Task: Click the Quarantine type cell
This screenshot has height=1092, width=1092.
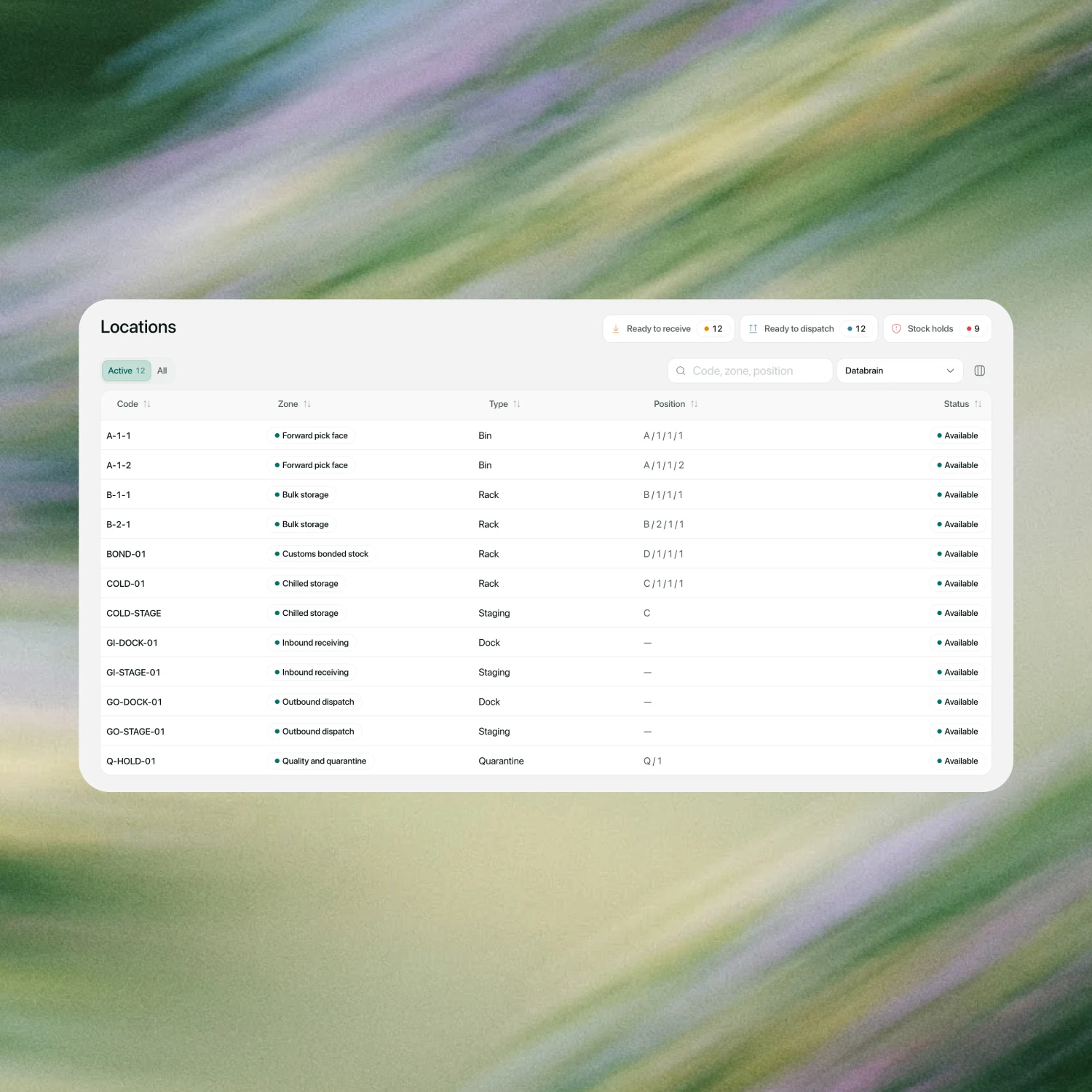Action: 501,761
